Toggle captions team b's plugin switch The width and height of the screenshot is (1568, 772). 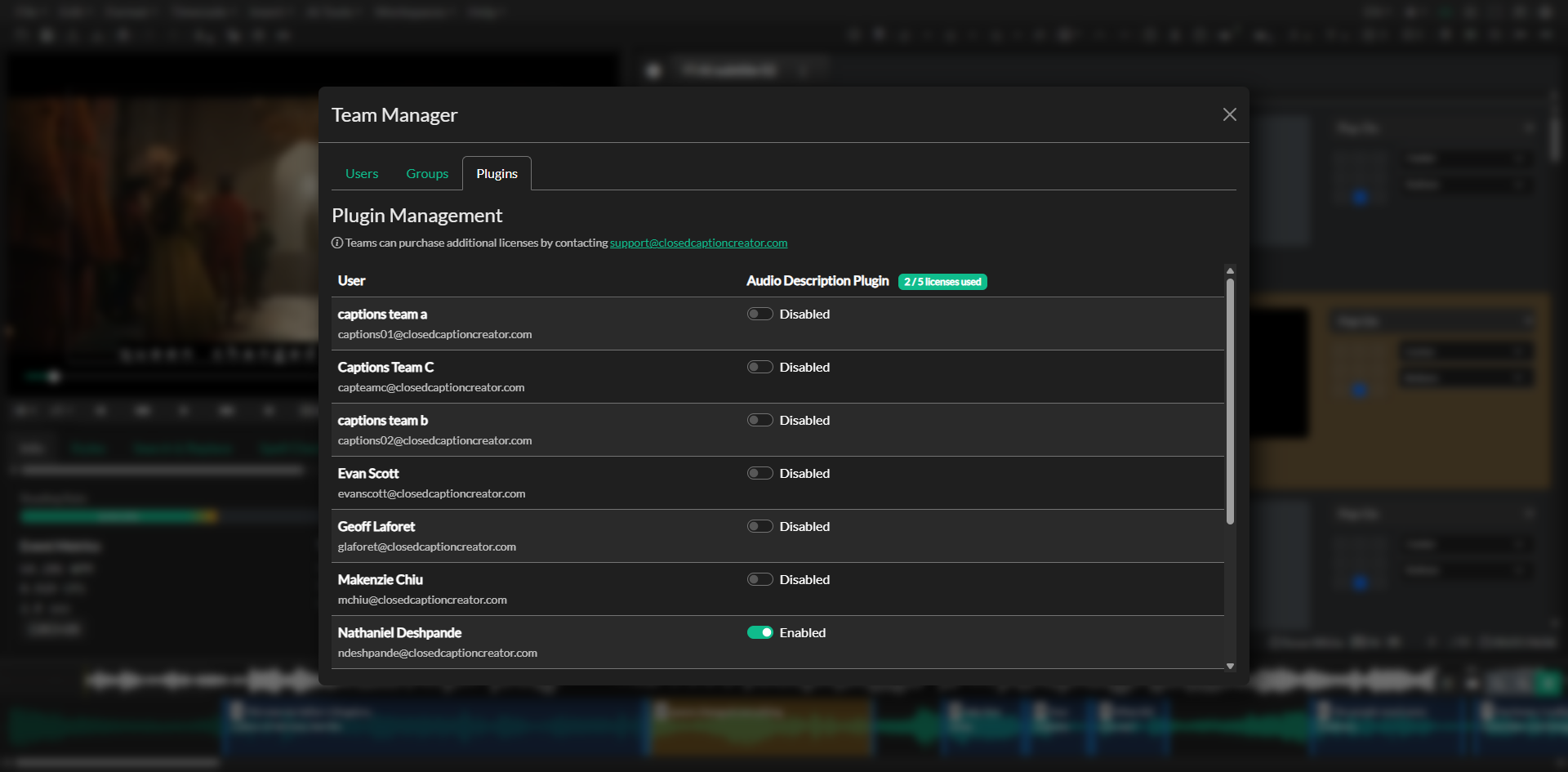pos(759,419)
